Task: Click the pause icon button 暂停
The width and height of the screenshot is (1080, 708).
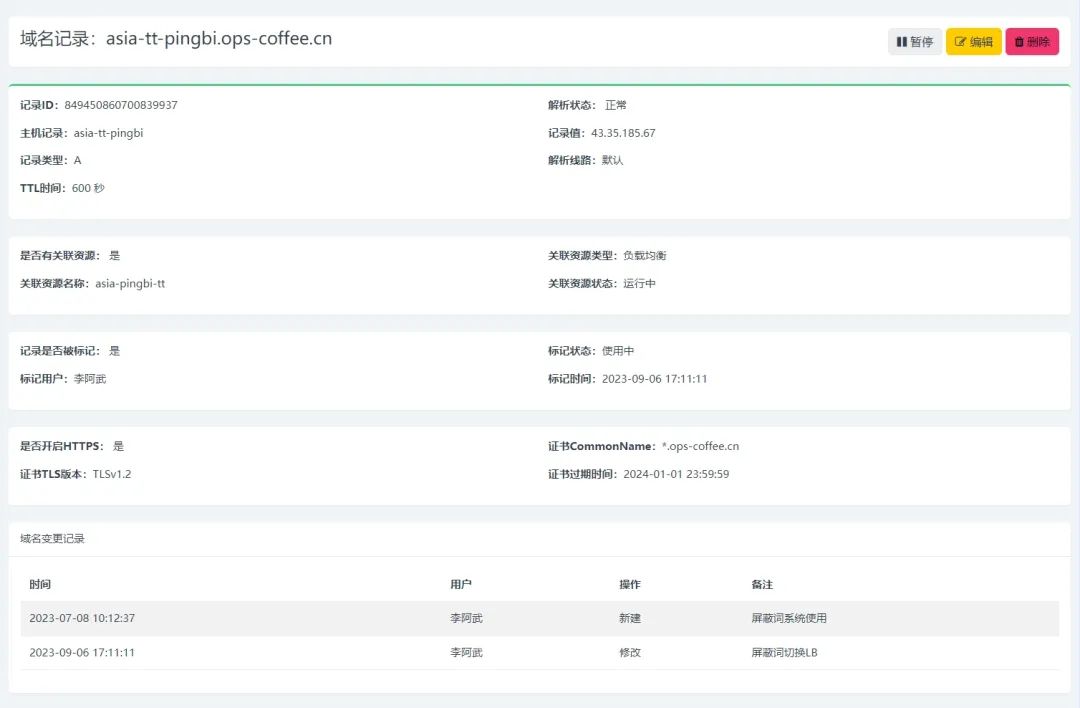Action: point(914,42)
